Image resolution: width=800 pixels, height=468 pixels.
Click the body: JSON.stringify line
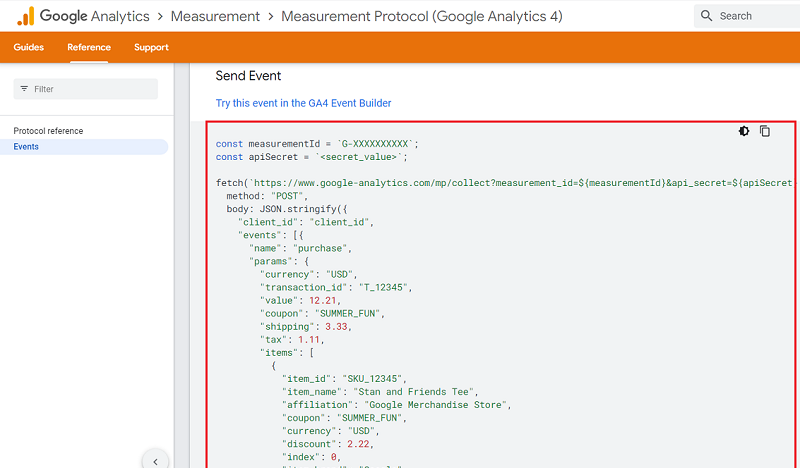click(287, 209)
